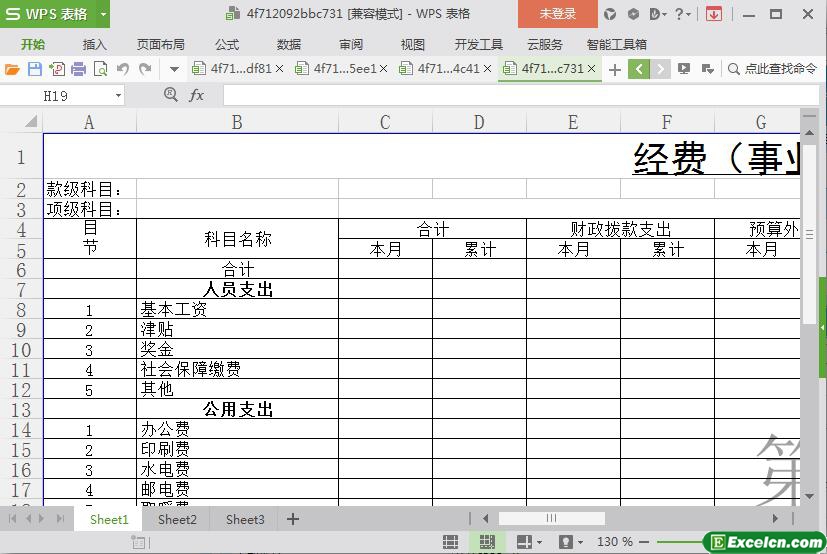Image resolution: width=827 pixels, height=554 pixels.
Task: Toggle page break preview view button
Action: (x=487, y=542)
